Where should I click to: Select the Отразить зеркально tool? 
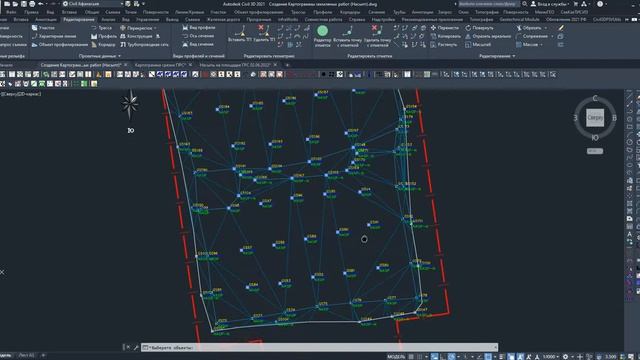pos(488,36)
